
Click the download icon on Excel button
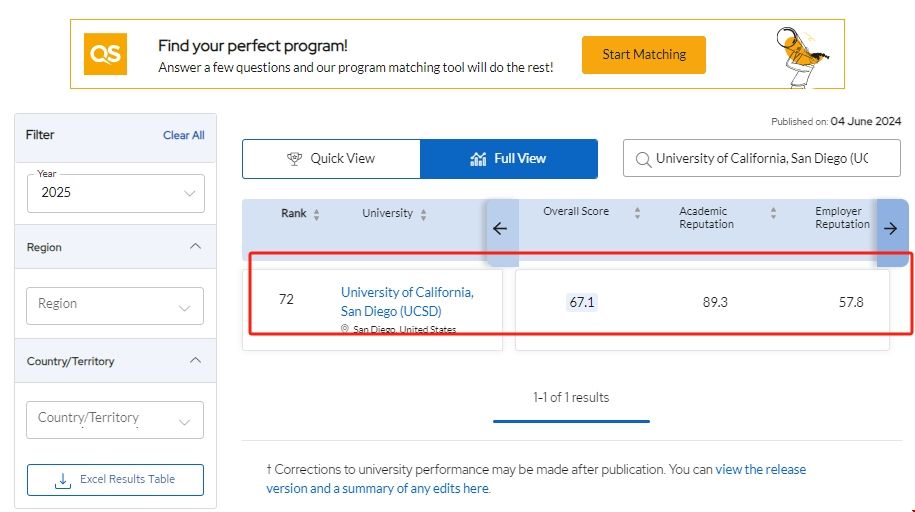(x=63, y=480)
